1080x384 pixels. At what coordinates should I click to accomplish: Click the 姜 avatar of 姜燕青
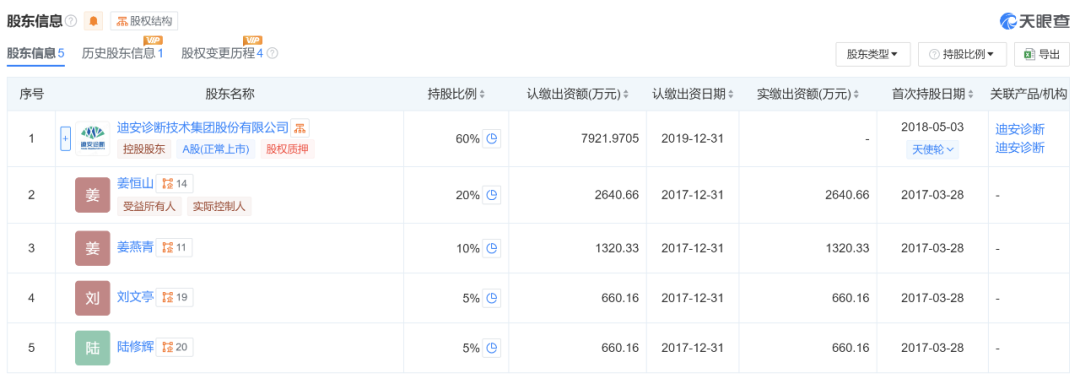(92, 248)
